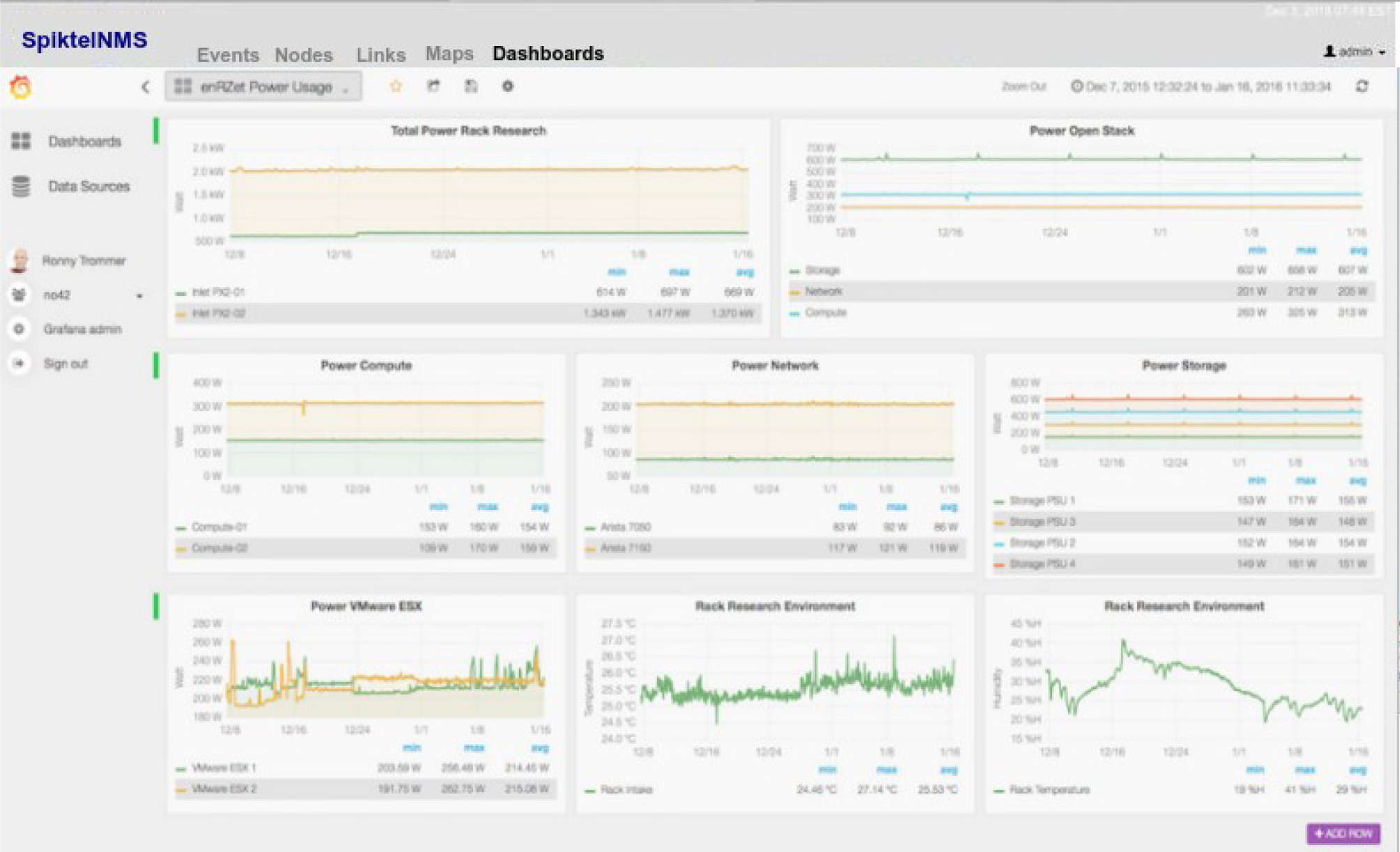Click the Grafana flame logo icon
1400x852 pixels.
[20, 87]
